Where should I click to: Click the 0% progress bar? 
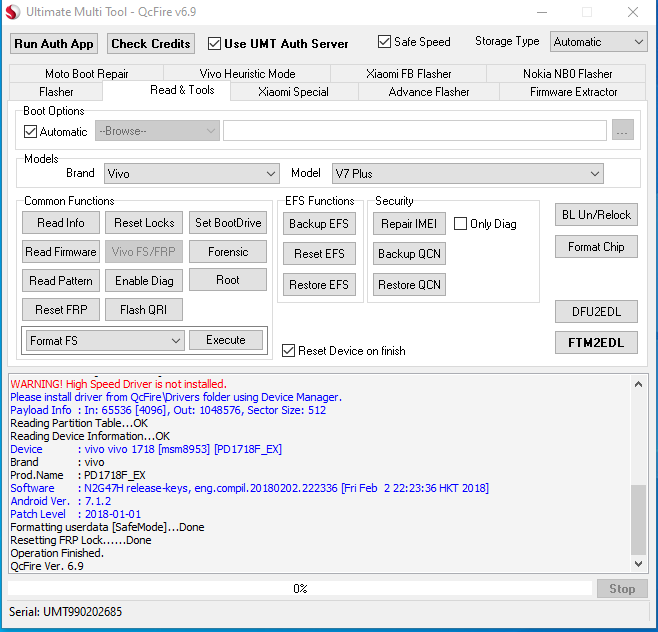click(300, 588)
